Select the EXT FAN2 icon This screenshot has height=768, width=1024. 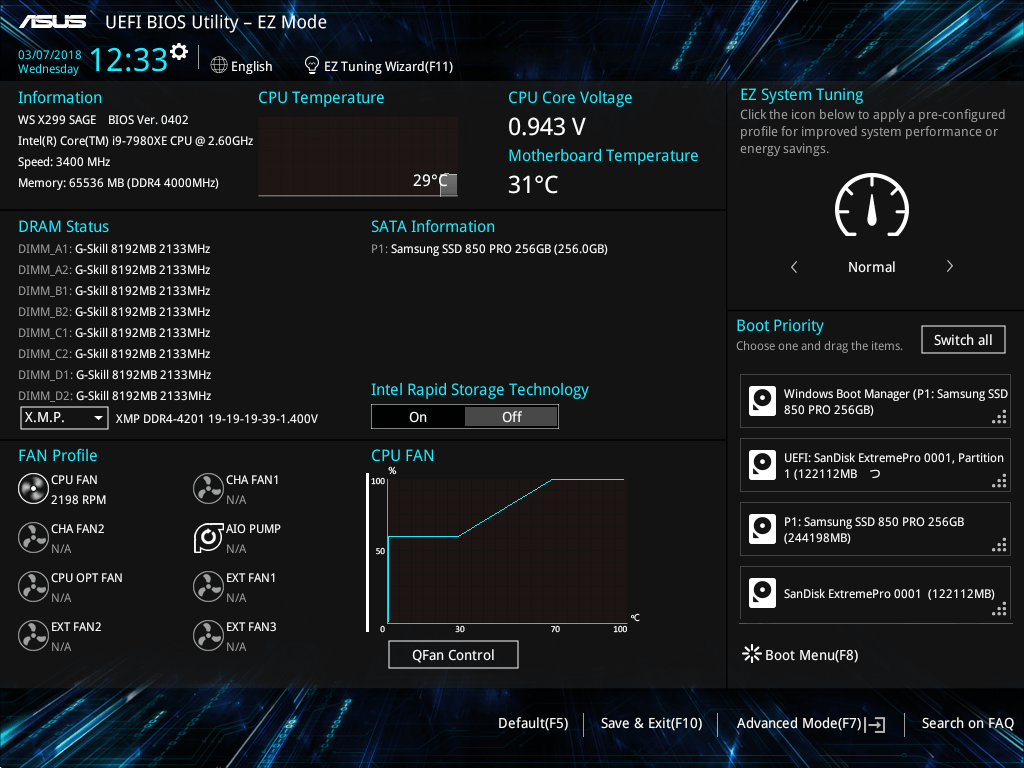(33, 635)
